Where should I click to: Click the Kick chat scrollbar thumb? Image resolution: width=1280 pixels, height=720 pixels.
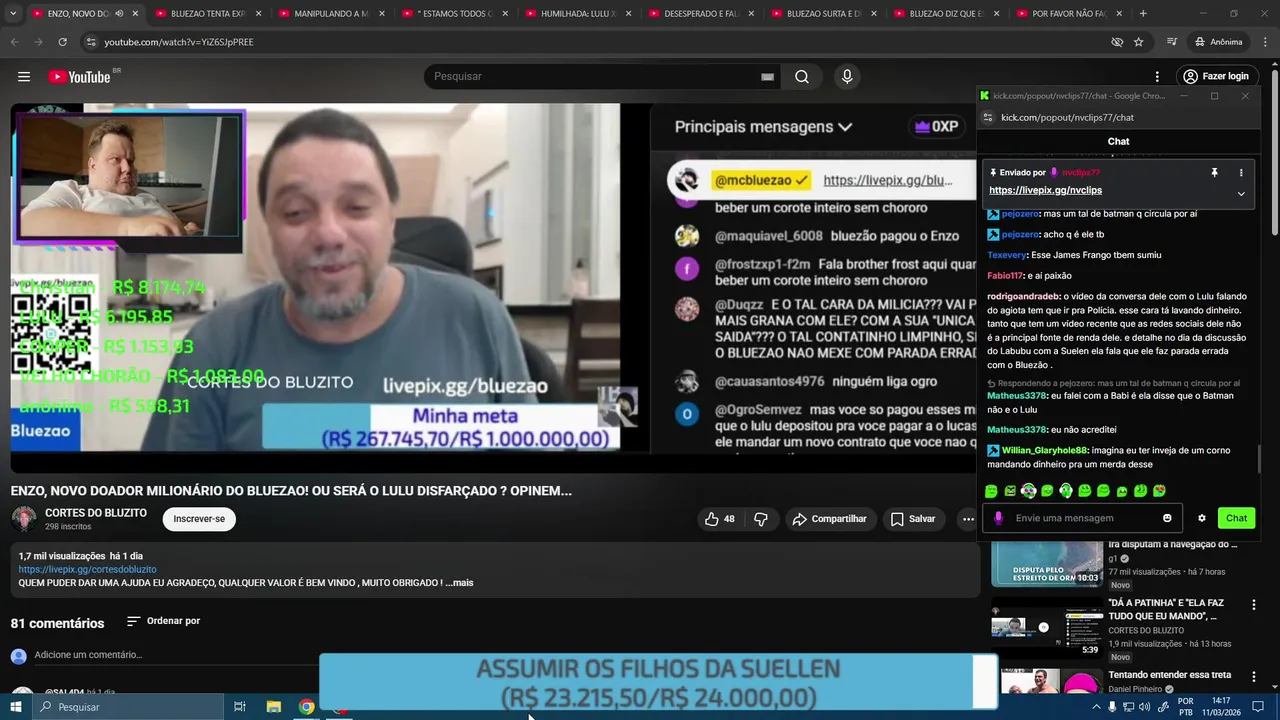[x=1260, y=460]
